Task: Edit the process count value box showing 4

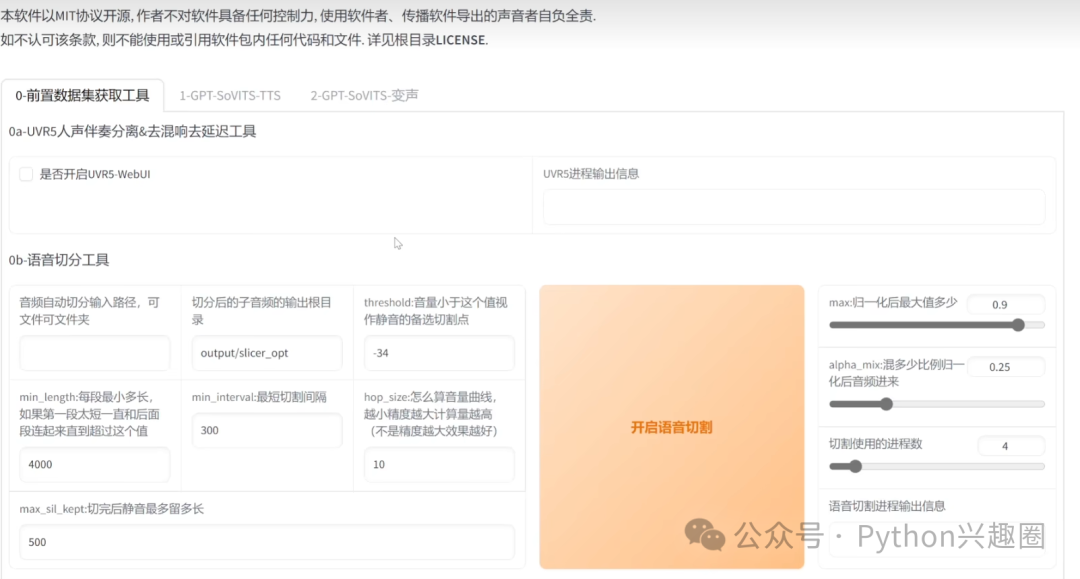Action: tap(1010, 445)
